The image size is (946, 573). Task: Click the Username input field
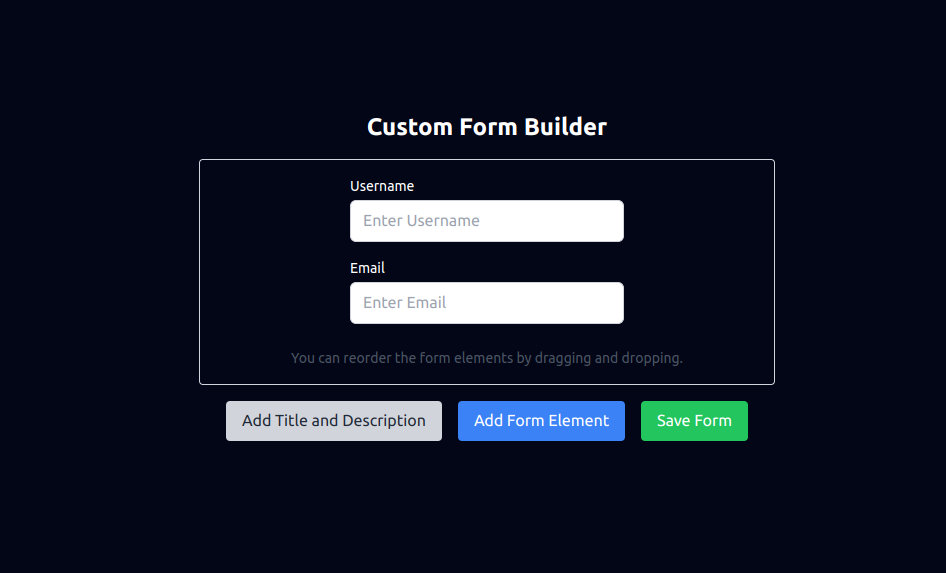(486, 221)
